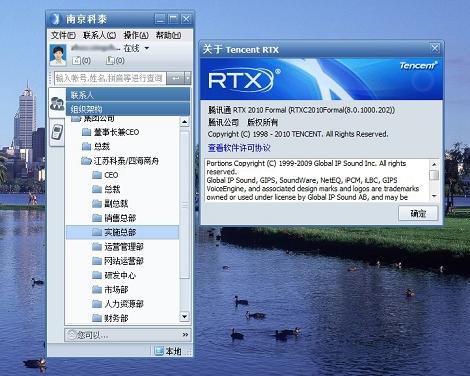Open the 文件(F) menu

tap(63, 35)
